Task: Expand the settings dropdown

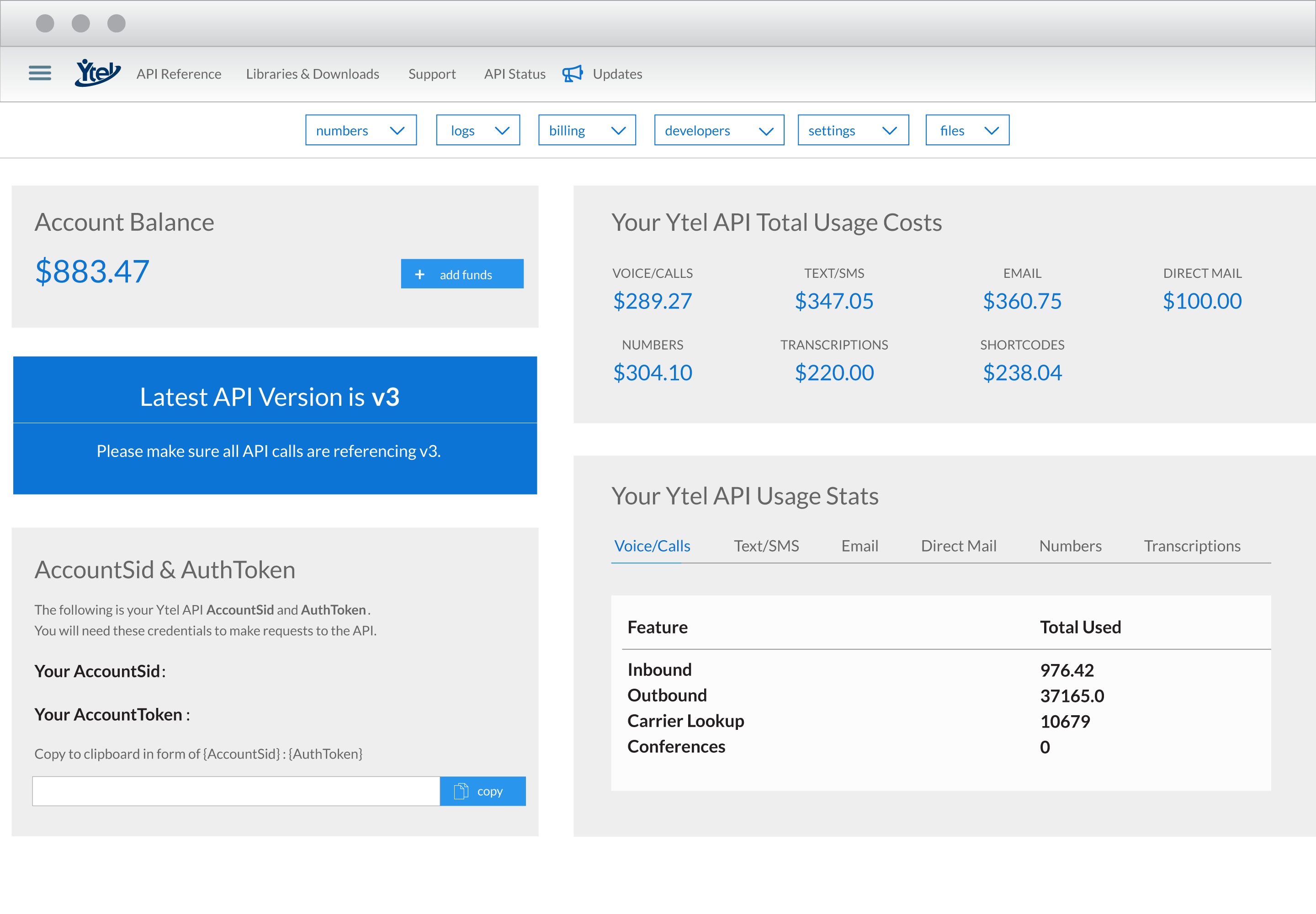Action: [890, 131]
